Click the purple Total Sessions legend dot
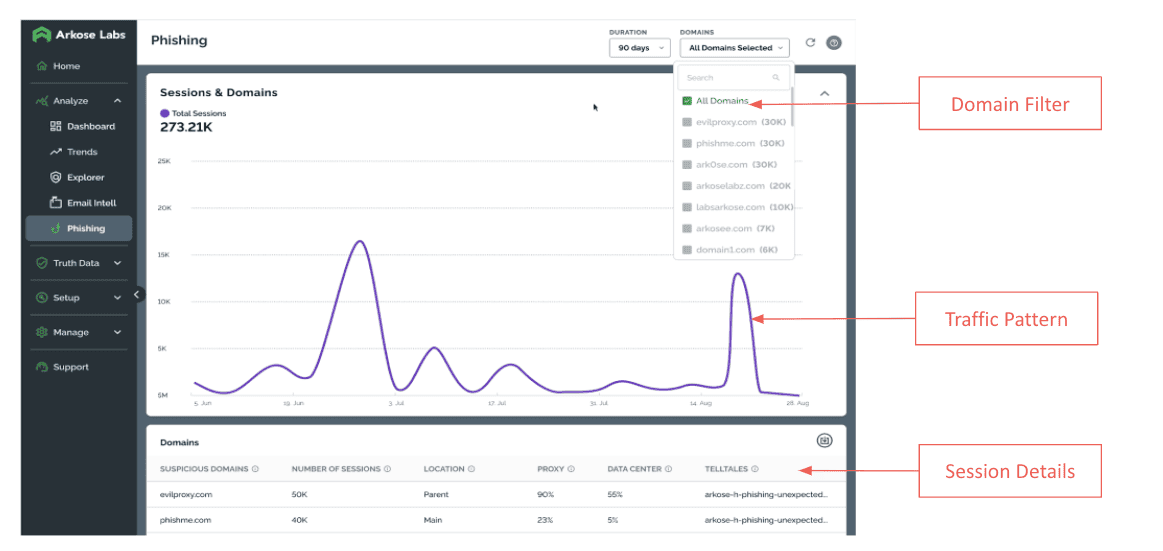This screenshot has width=1163, height=551. click(165, 113)
